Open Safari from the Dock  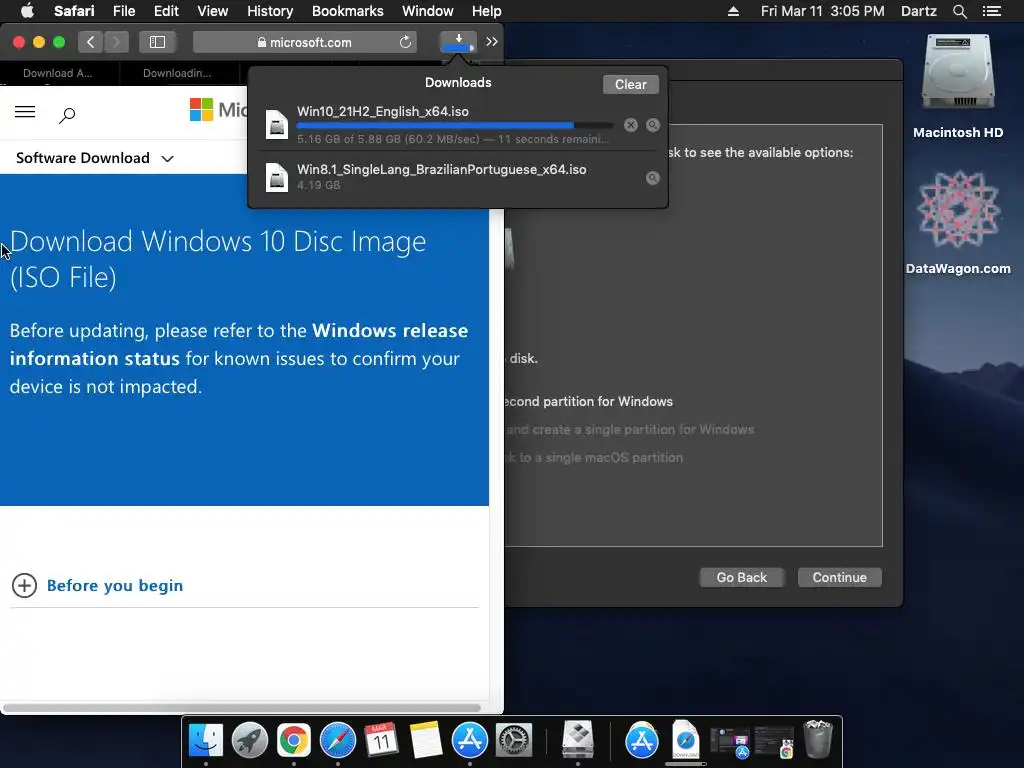[x=338, y=741]
